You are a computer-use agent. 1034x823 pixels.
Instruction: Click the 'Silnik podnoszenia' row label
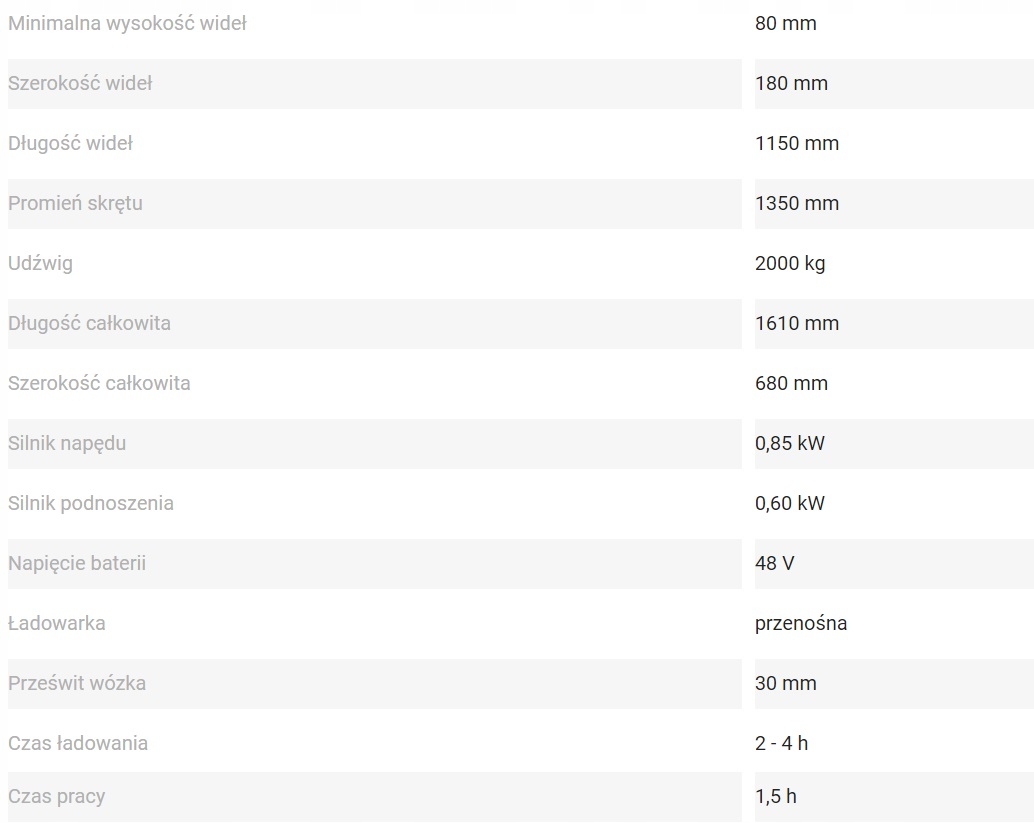[x=91, y=503]
